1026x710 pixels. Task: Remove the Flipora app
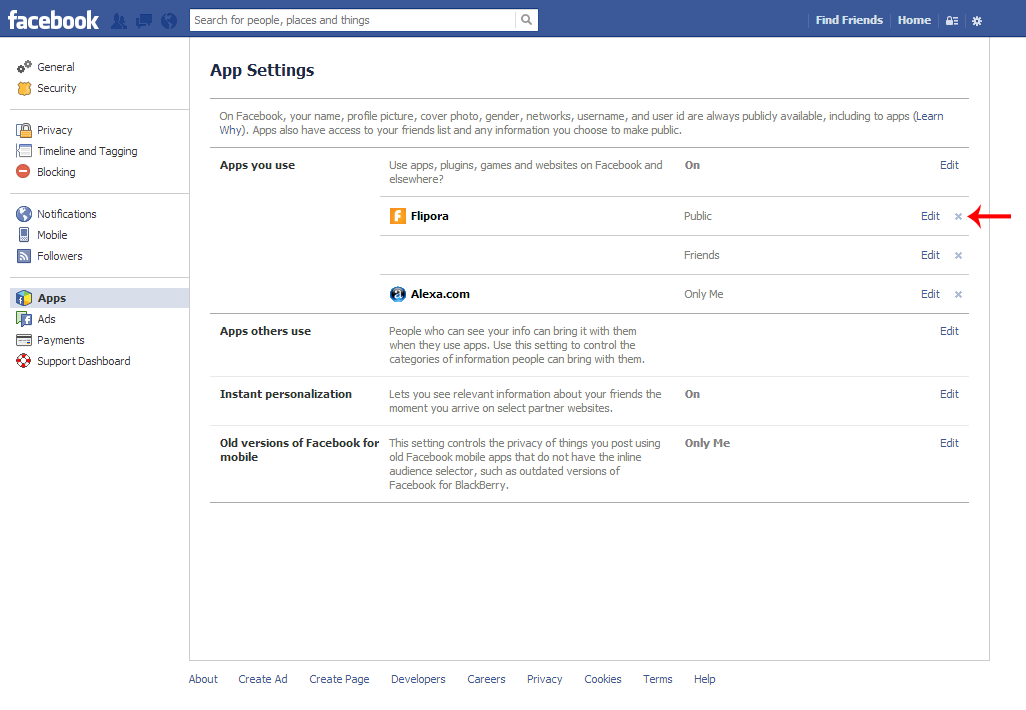coord(958,216)
